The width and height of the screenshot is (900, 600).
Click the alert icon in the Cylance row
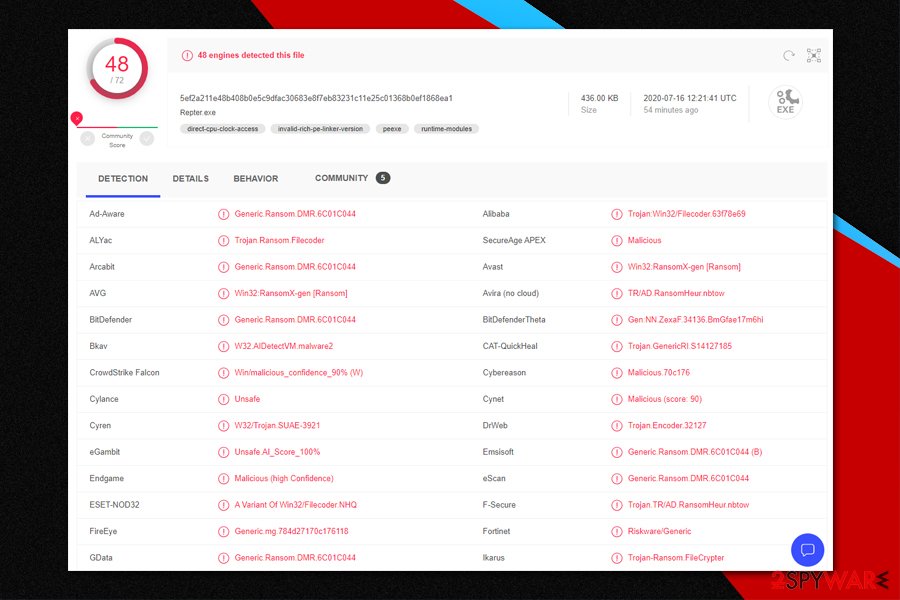[x=223, y=399]
